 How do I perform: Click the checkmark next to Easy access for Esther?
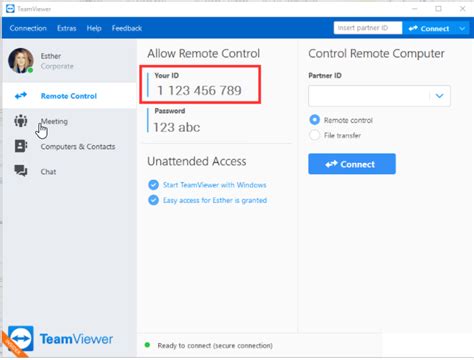153,200
